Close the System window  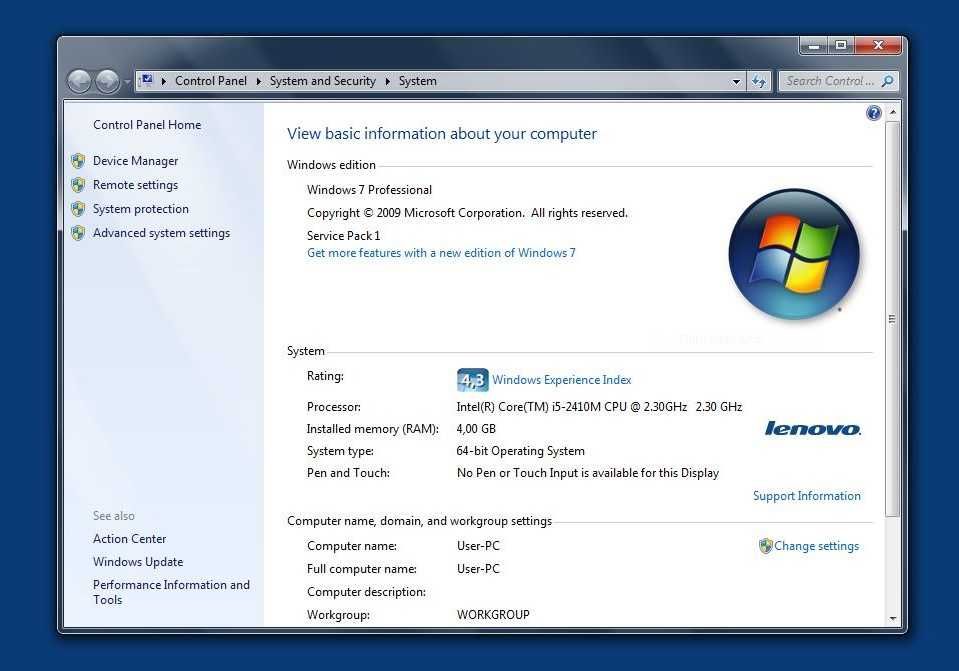tap(878, 45)
